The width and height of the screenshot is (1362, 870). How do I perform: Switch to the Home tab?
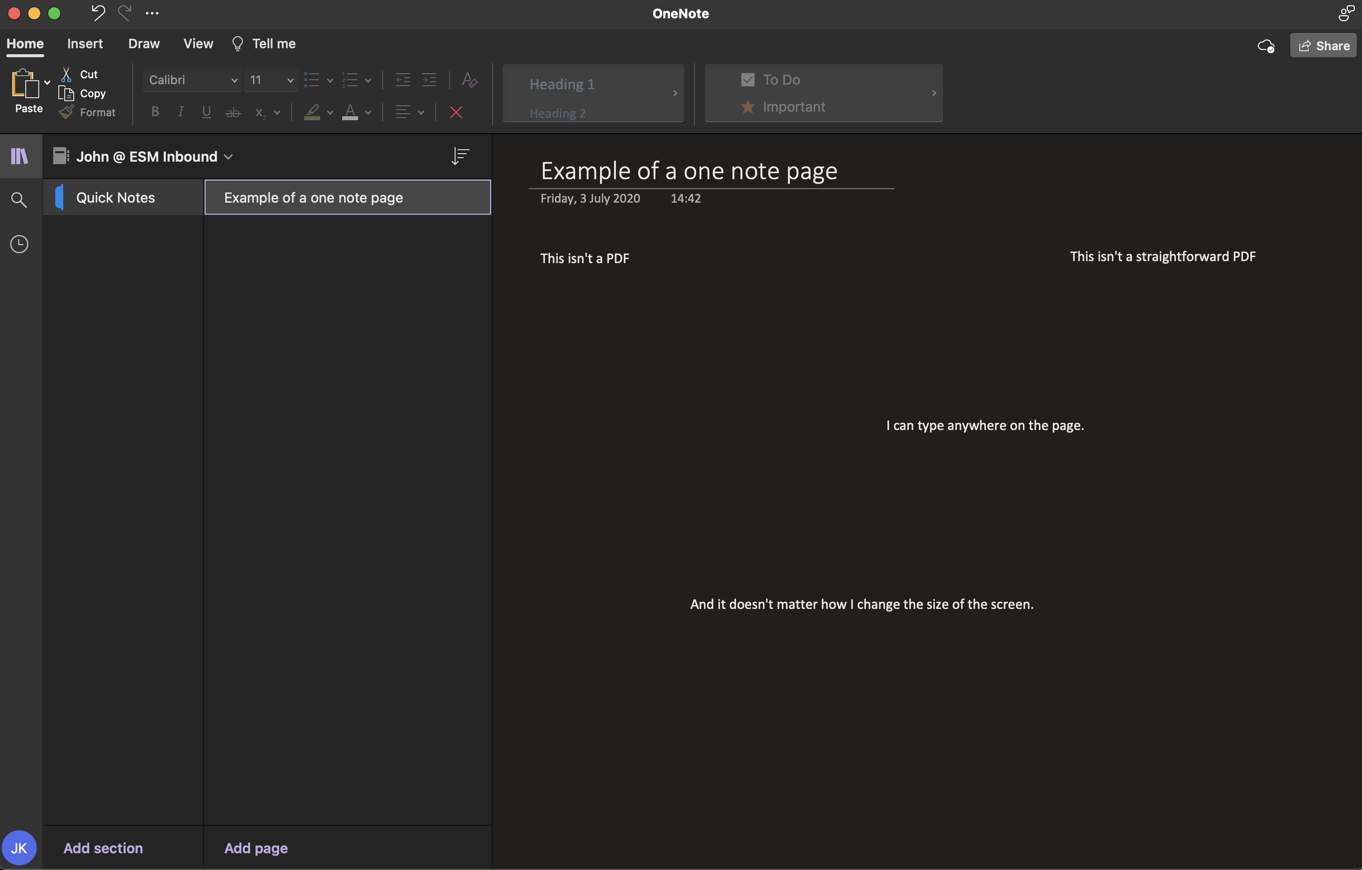click(x=25, y=44)
